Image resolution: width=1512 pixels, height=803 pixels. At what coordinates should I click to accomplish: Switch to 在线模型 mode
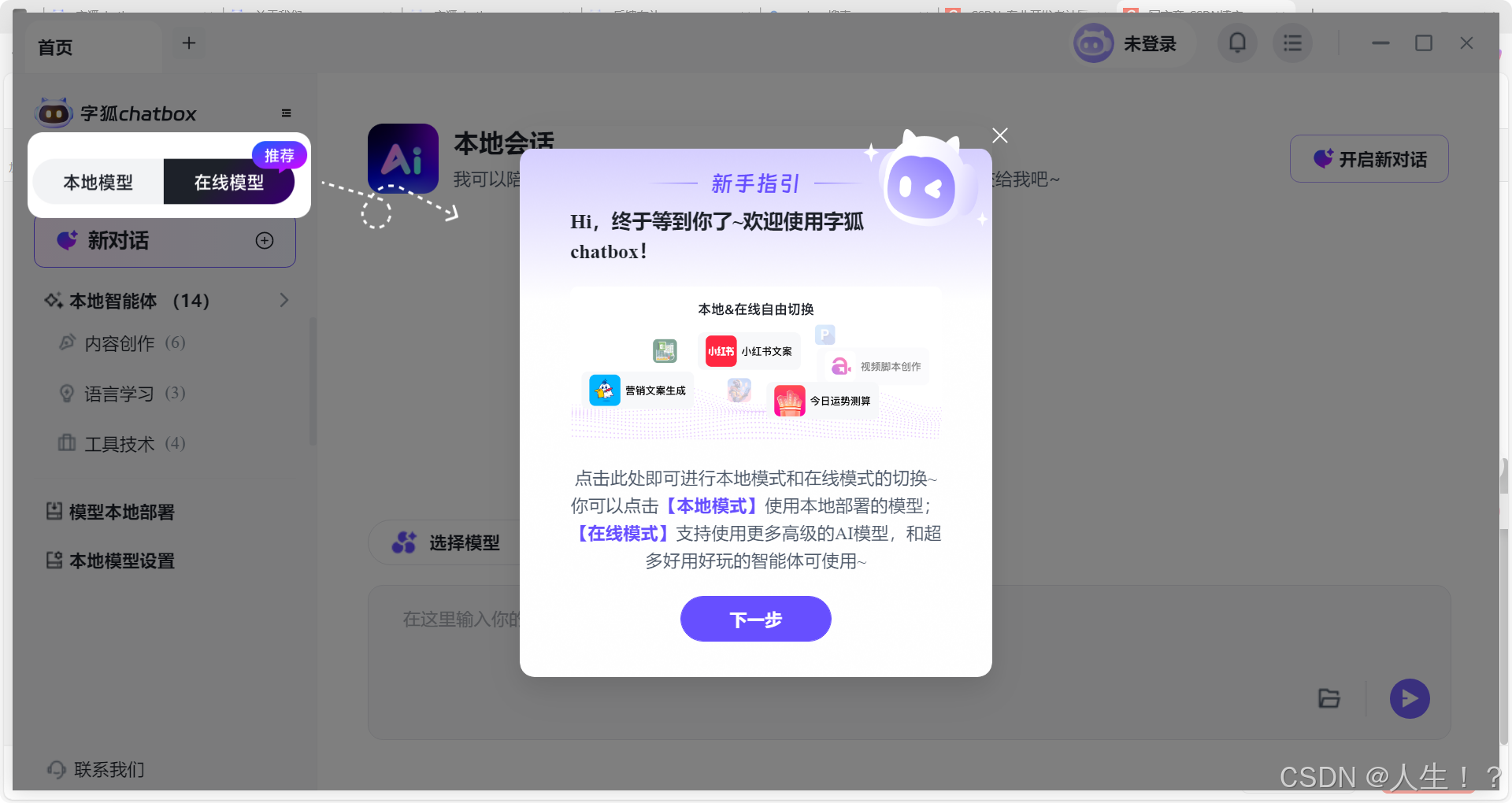pyautogui.click(x=229, y=182)
